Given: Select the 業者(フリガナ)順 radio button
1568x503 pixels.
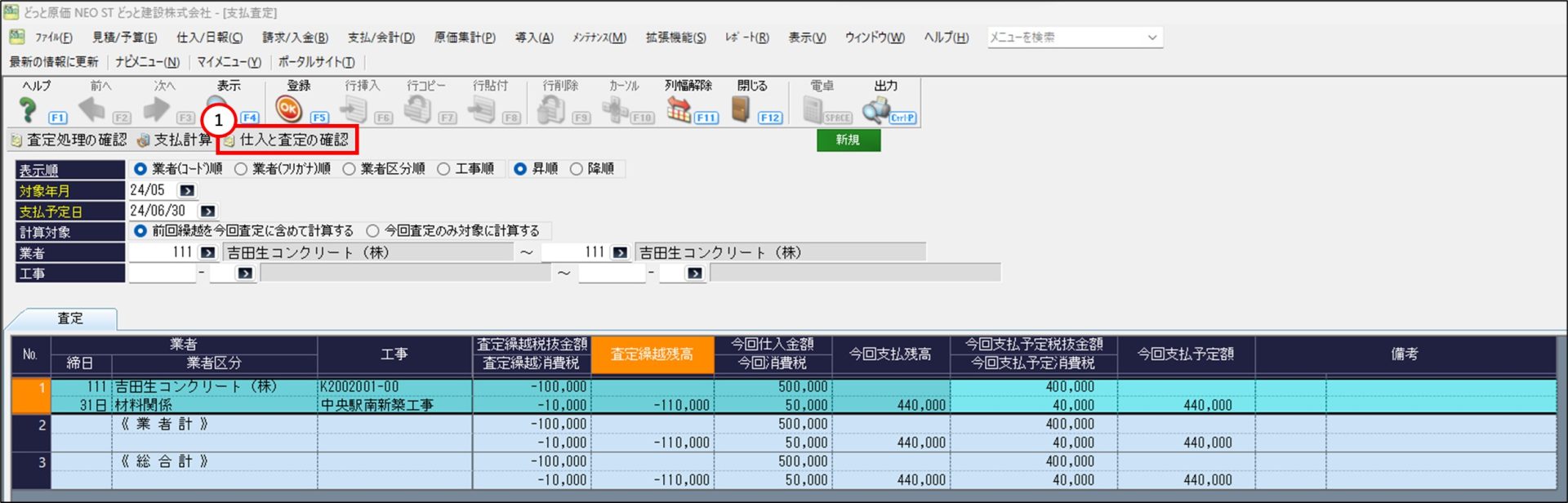Looking at the screenshot, I should point(241,169).
